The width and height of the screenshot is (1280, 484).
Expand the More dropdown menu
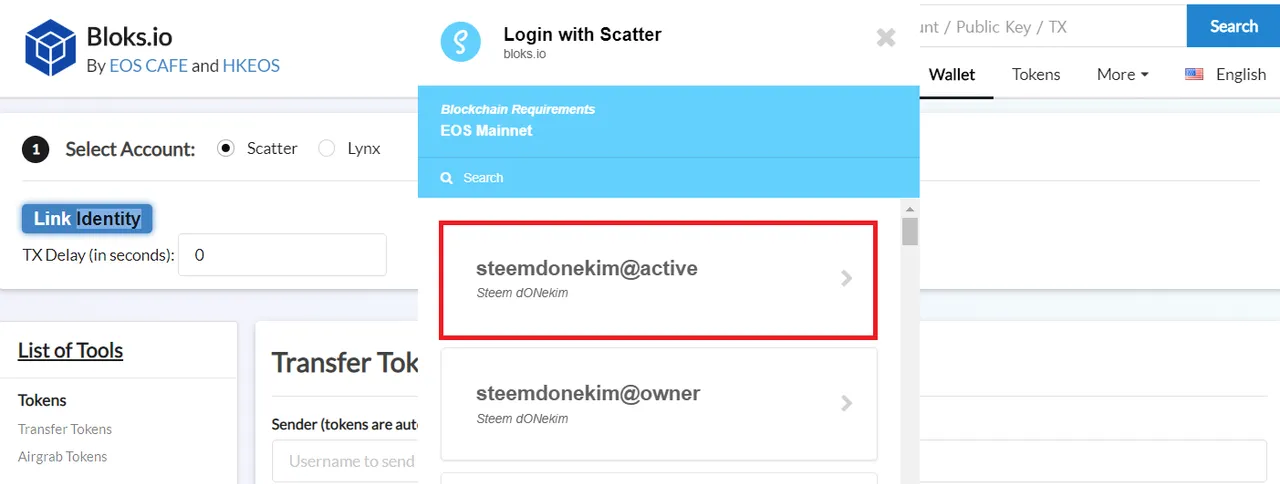[x=1122, y=74]
